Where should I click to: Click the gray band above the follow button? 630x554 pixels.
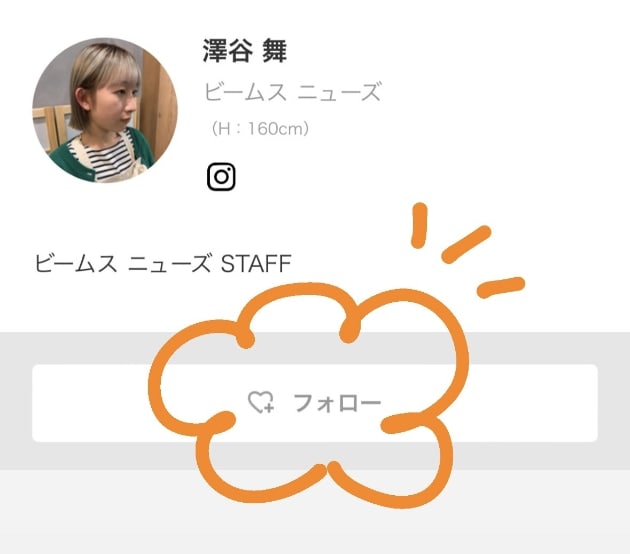(x=80, y=348)
